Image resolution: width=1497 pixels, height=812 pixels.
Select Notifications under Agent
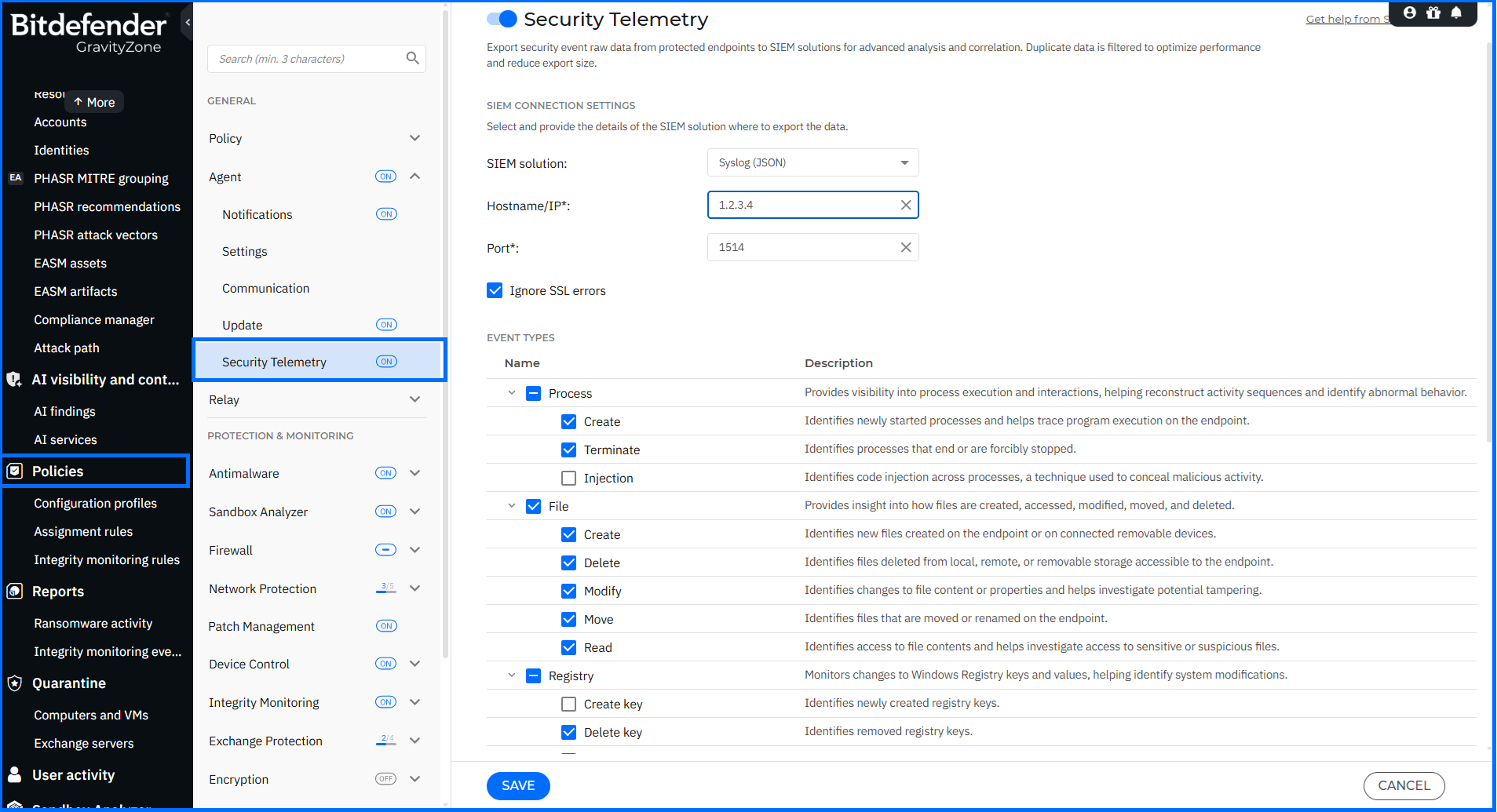tap(257, 214)
